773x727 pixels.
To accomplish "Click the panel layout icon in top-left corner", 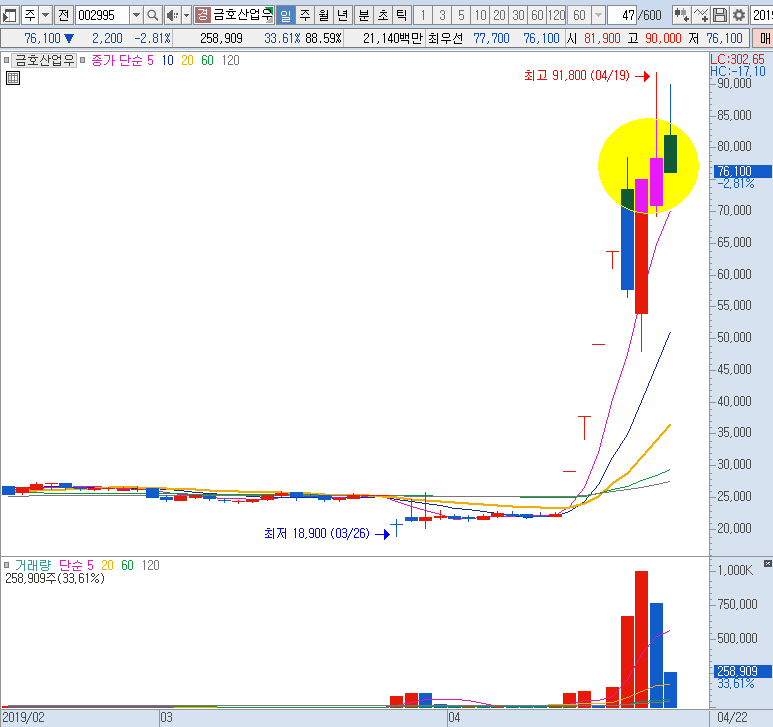I will click(9, 15).
